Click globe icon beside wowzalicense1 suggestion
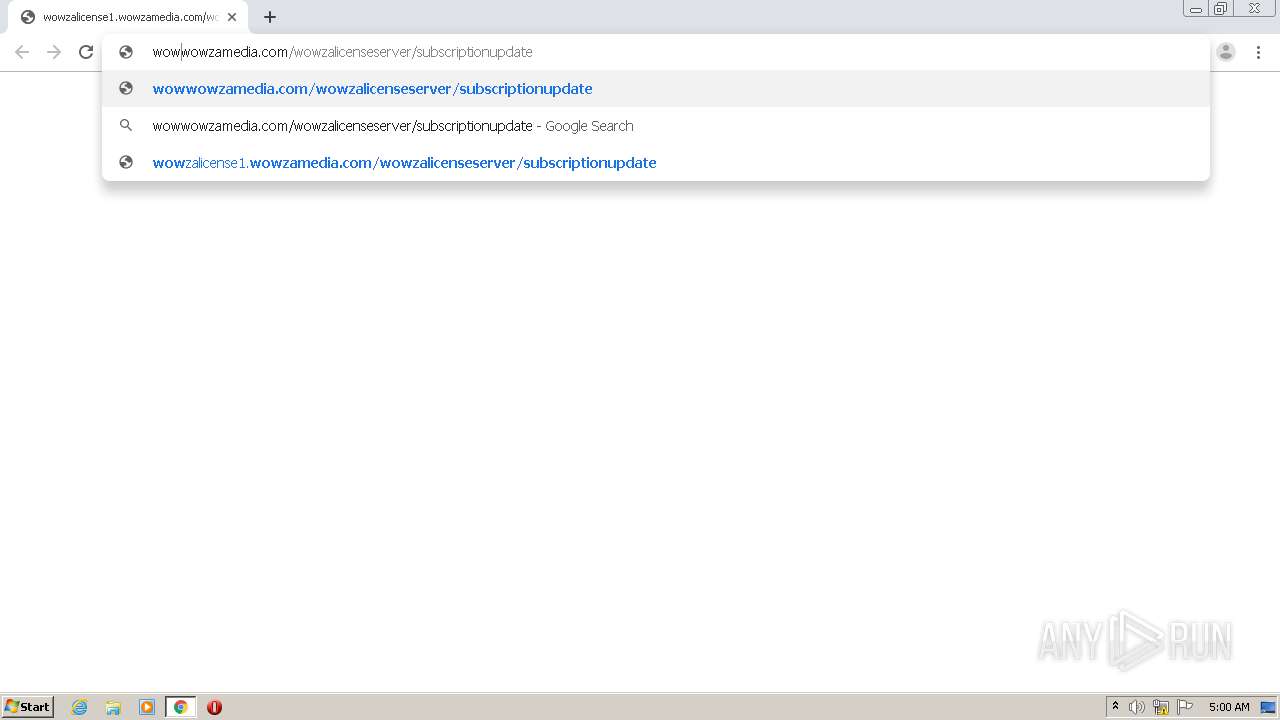 pos(126,163)
